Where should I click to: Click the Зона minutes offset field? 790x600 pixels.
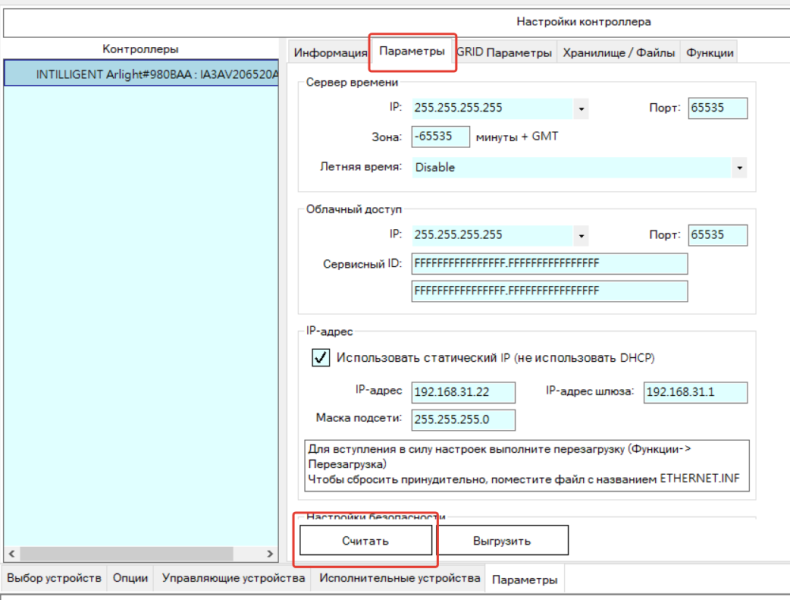tap(440, 137)
